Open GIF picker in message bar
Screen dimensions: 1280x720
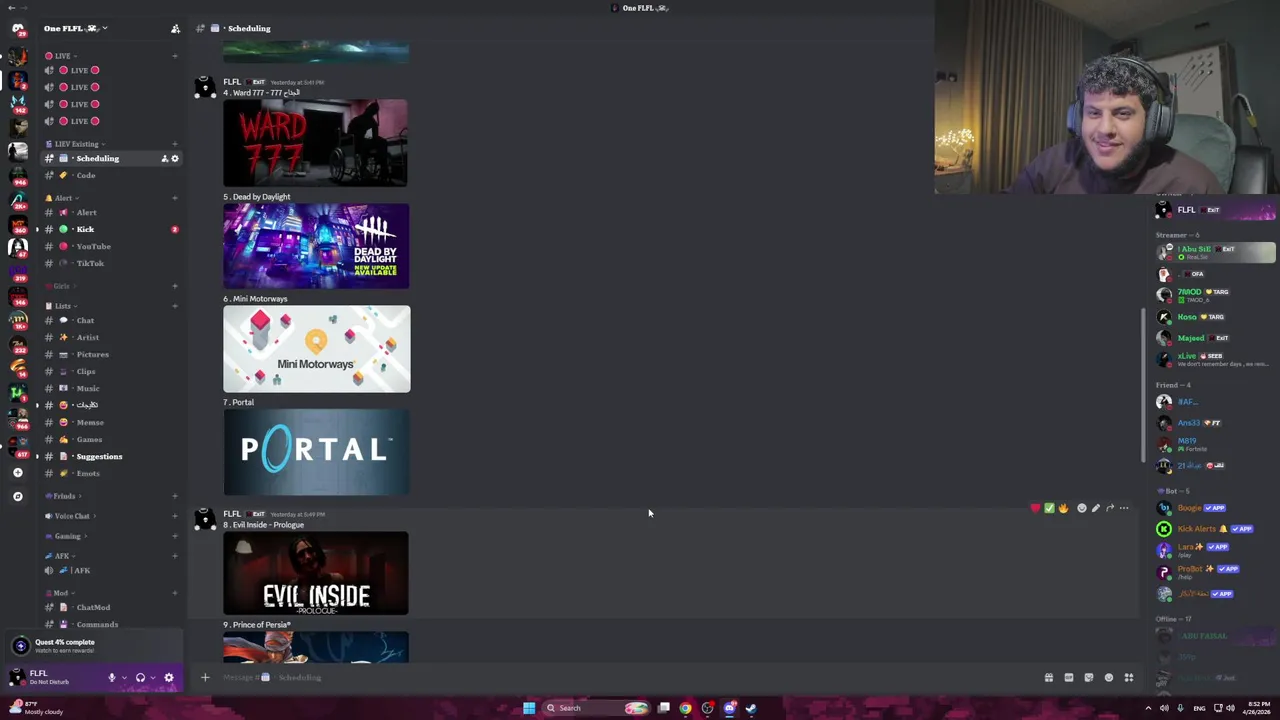[x=1069, y=677]
